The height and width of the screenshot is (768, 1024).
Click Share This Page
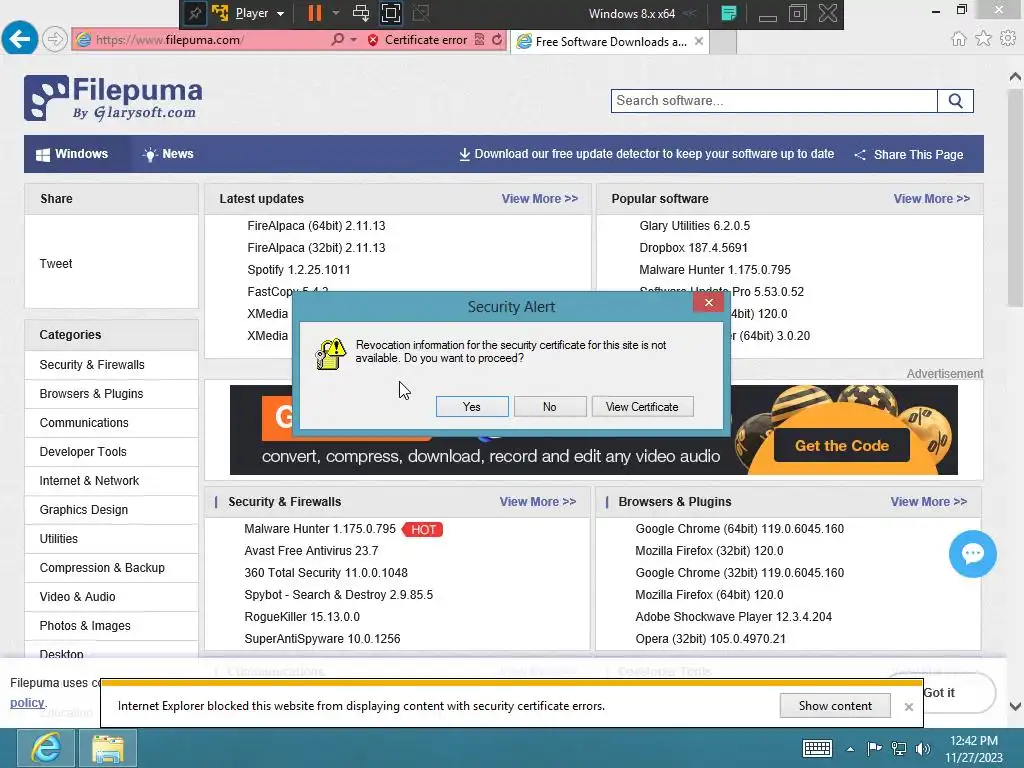click(x=908, y=155)
